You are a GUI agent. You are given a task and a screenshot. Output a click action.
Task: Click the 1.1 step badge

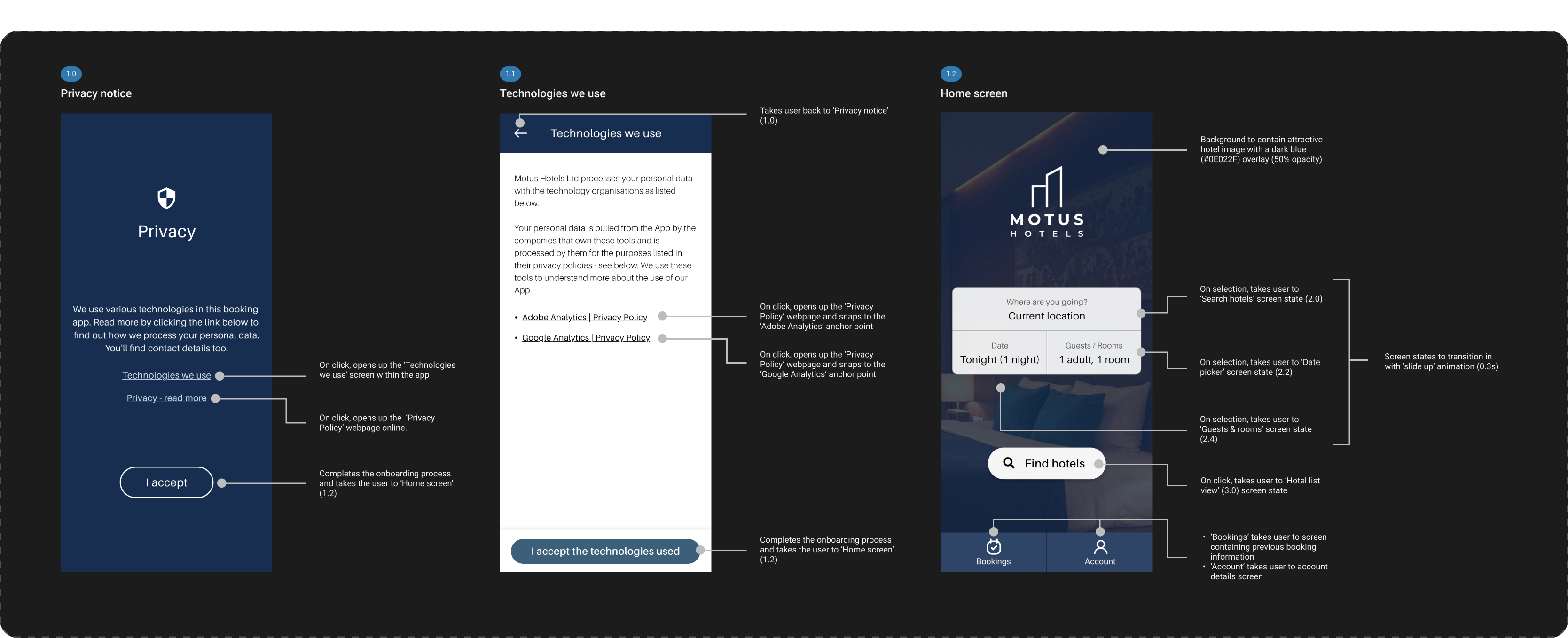coord(510,74)
